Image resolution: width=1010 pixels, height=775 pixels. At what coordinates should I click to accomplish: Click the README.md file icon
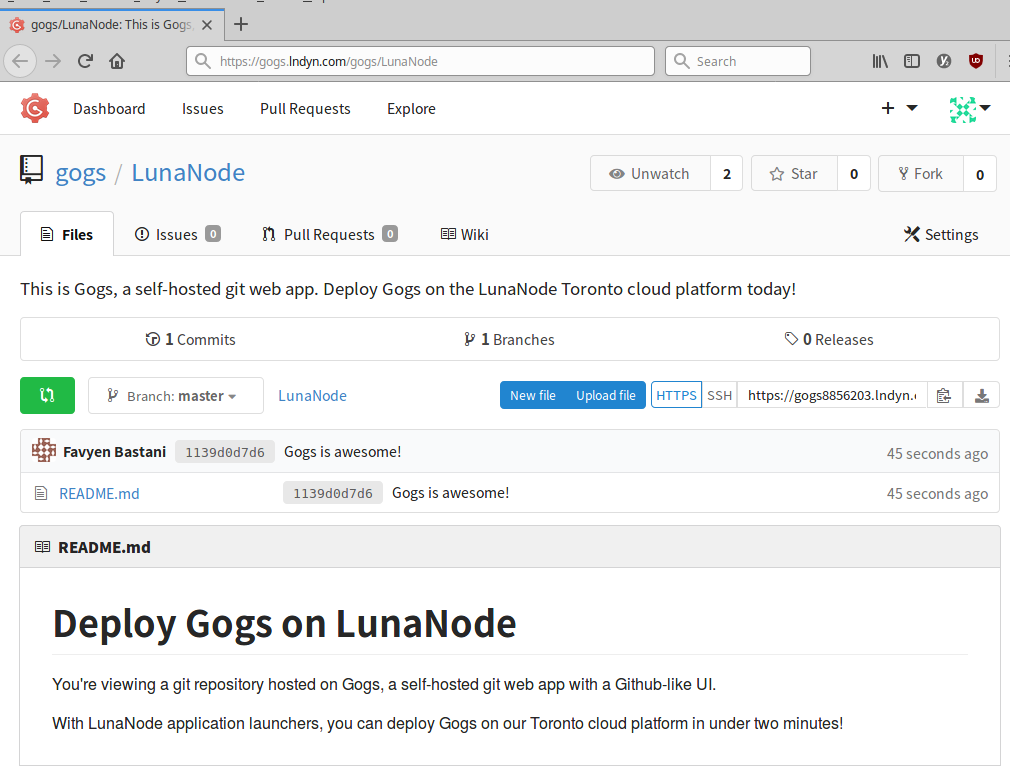point(41,493)
